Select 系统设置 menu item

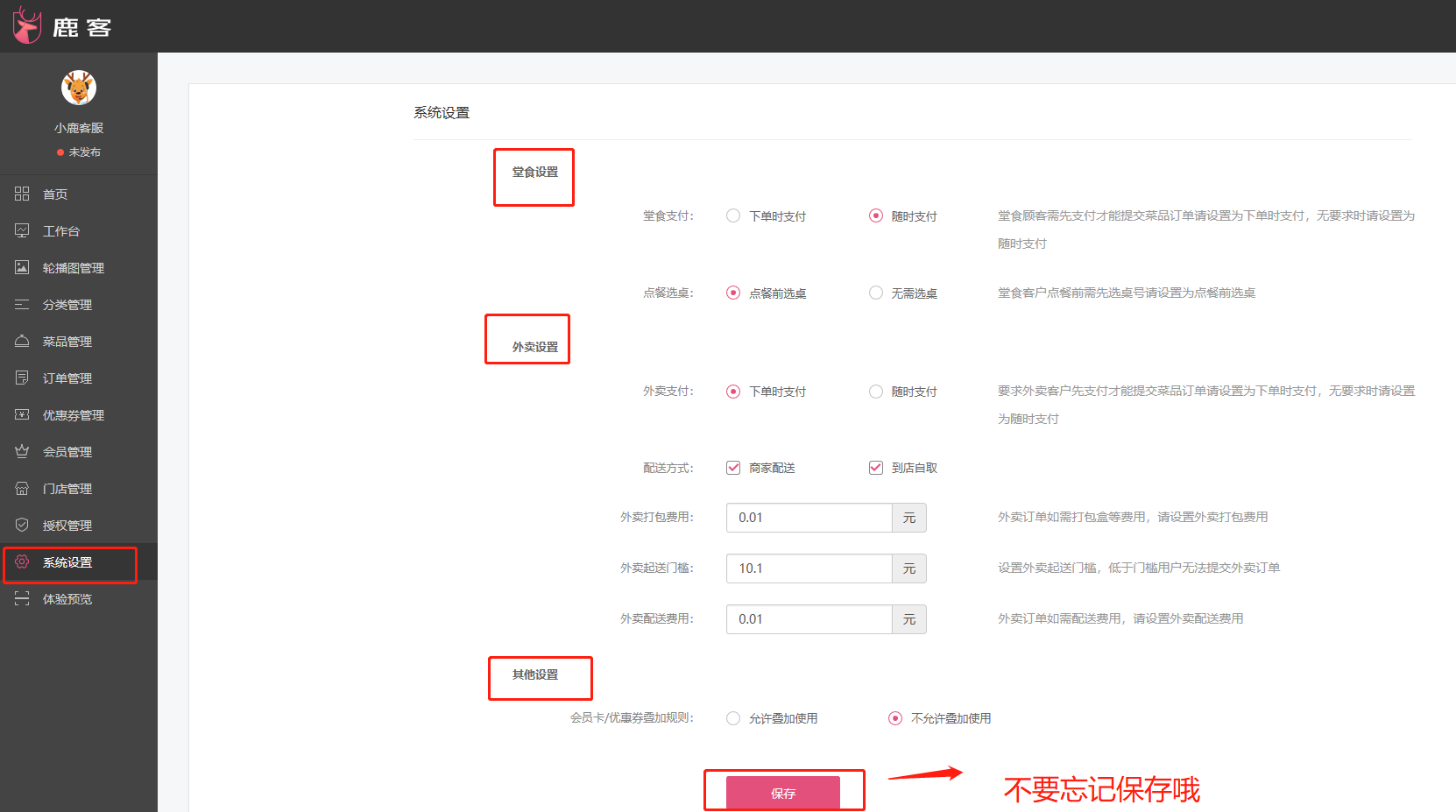click(79, 562)
